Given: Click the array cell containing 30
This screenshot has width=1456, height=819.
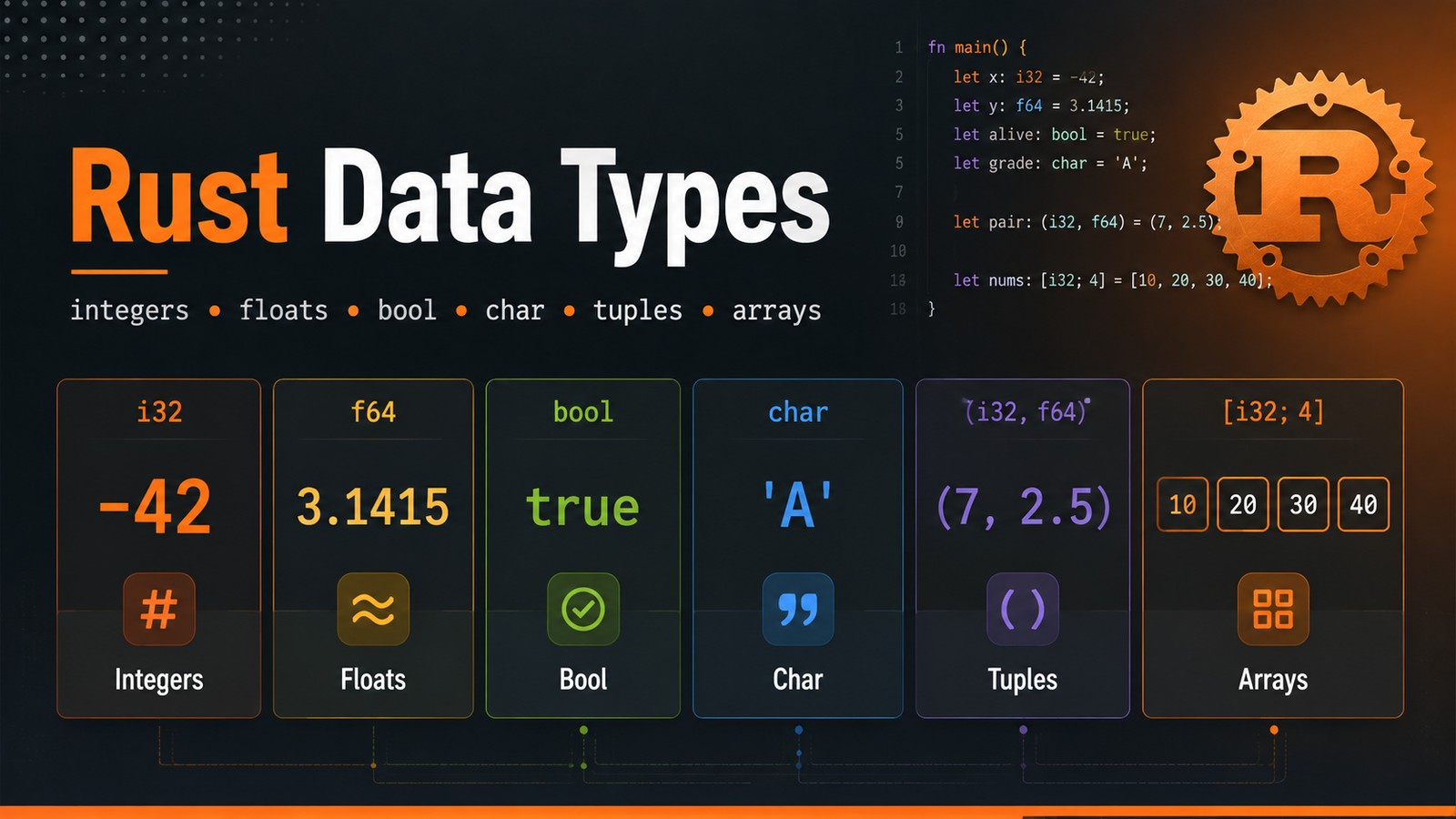Looking at the screenshot, I should 1303,504.
